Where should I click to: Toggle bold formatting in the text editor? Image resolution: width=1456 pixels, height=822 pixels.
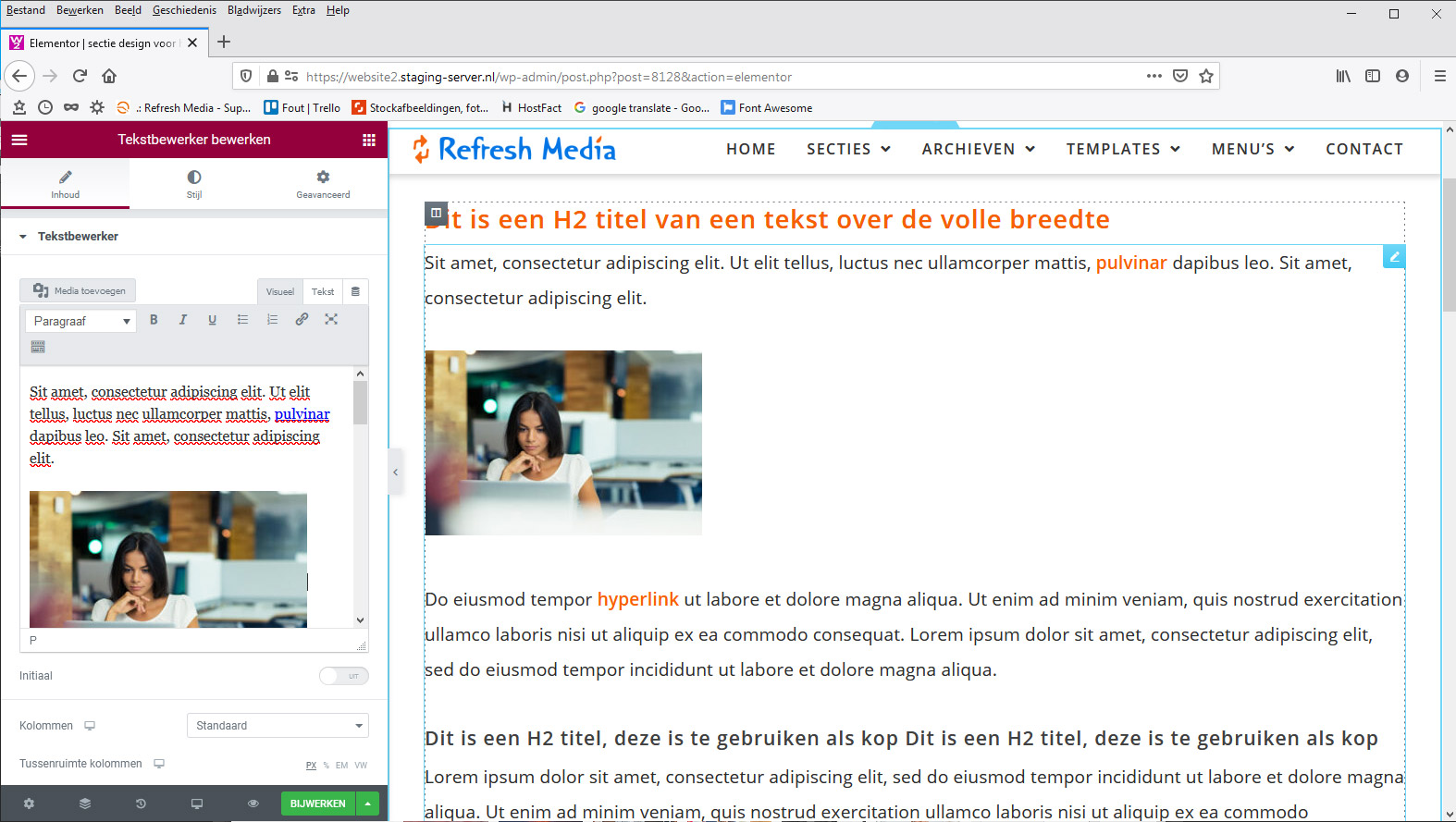coord(154,320)
